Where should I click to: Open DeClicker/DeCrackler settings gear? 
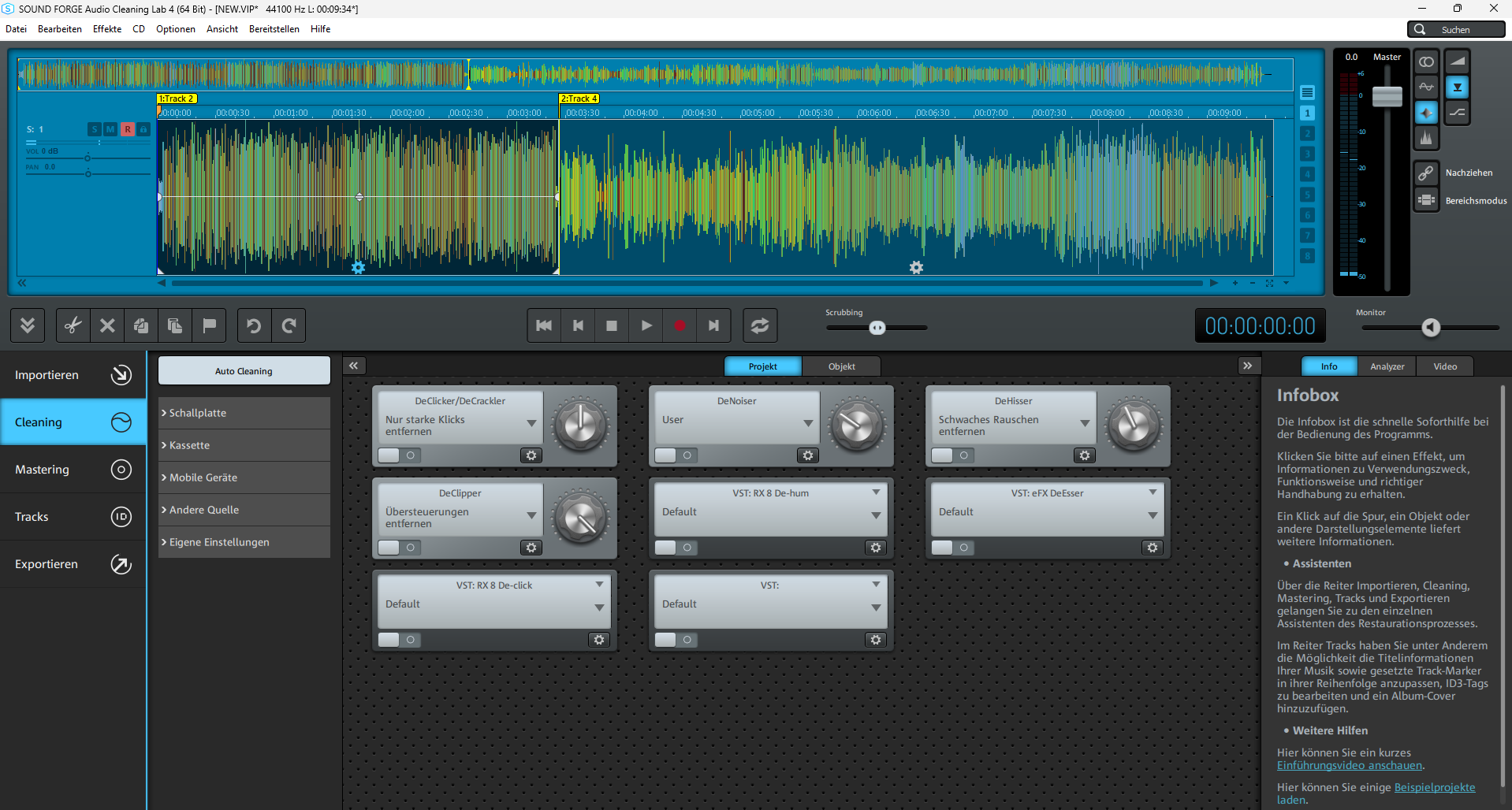[x=531, y=455]
